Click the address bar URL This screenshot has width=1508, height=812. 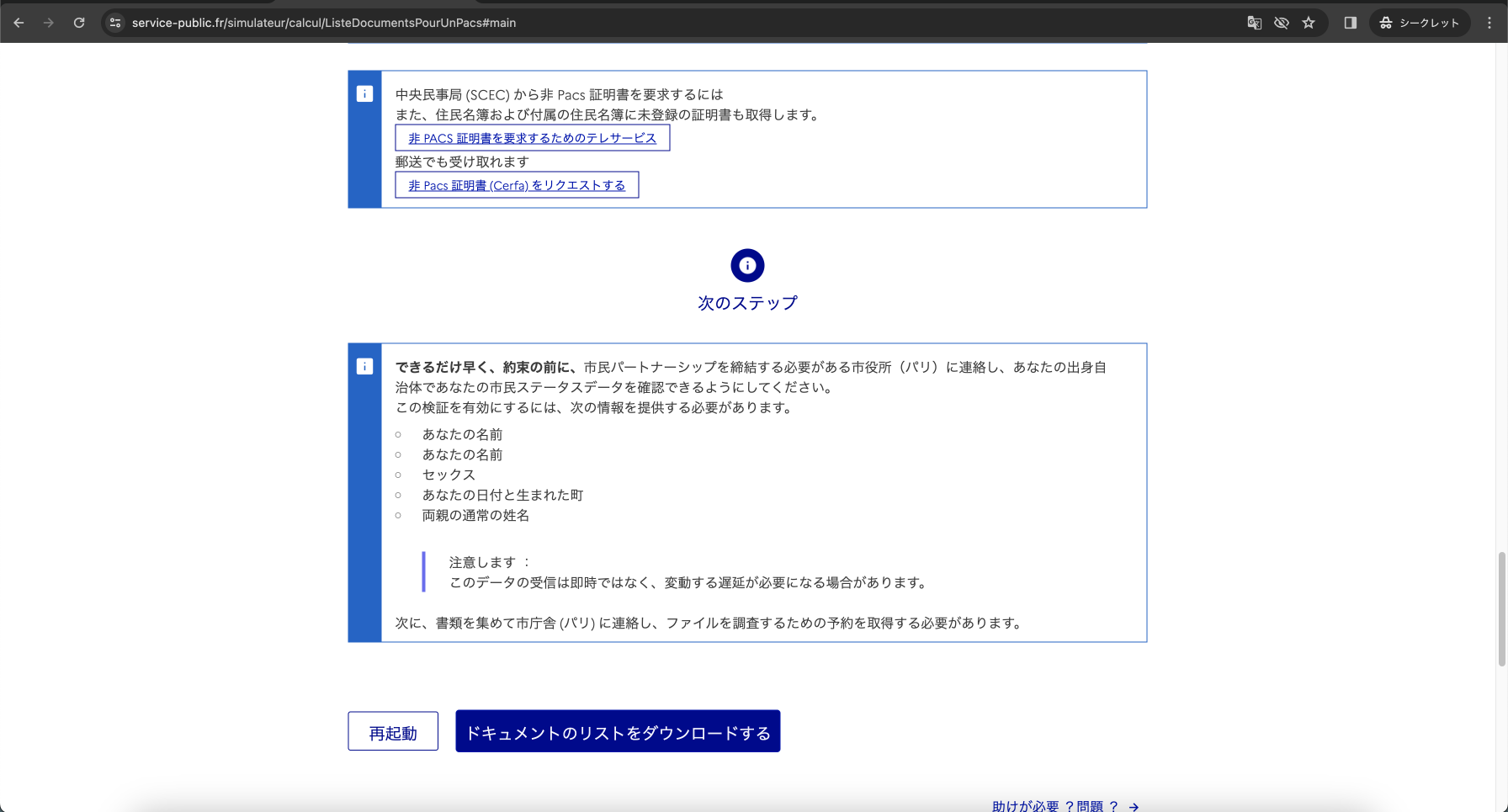pos(324,23)
